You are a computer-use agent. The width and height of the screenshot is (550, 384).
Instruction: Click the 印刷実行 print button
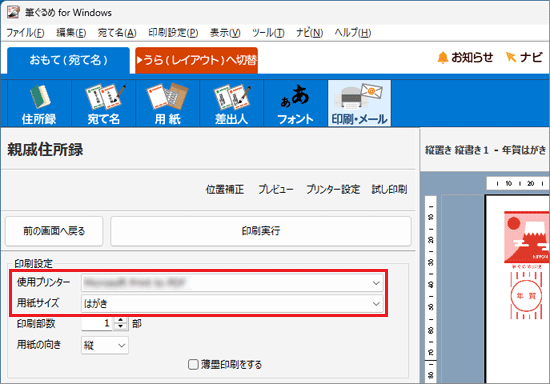point(261,231)
